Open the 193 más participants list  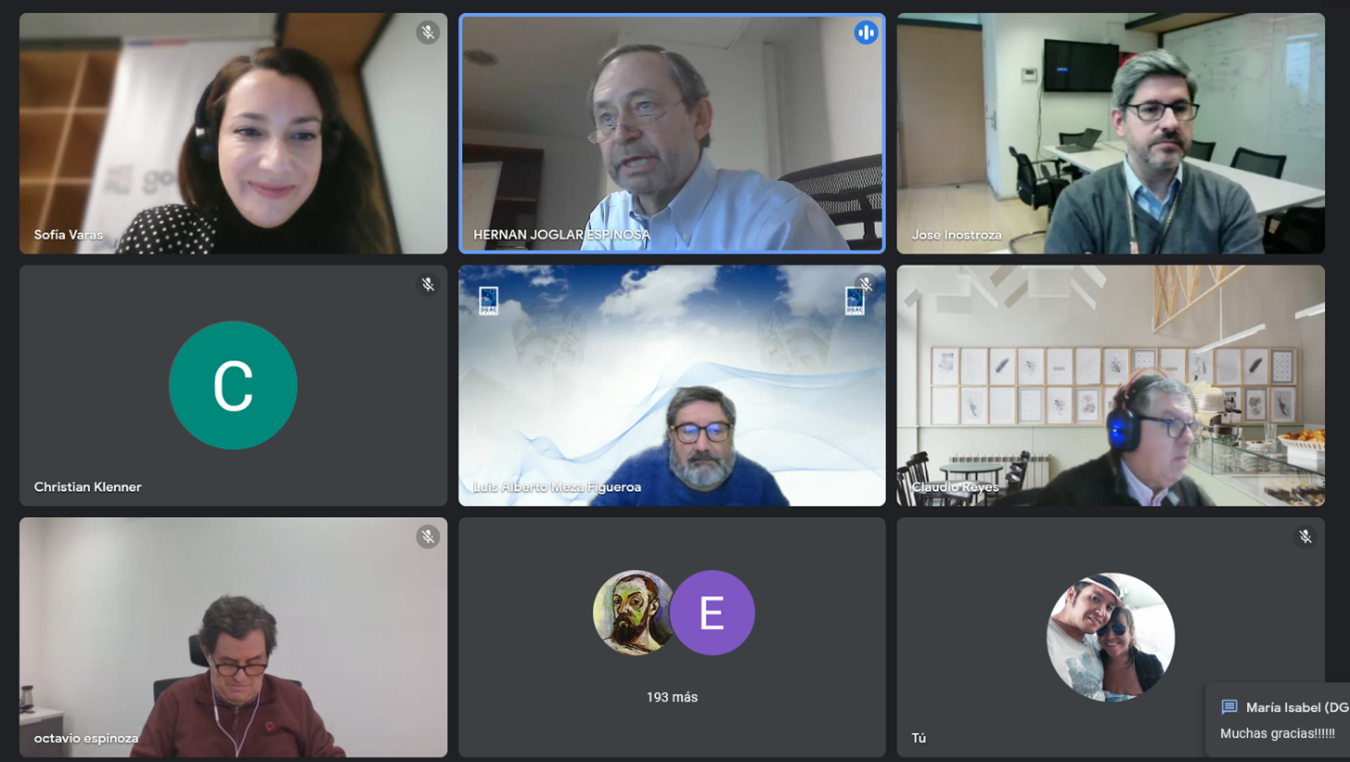(x=672, y=697)
